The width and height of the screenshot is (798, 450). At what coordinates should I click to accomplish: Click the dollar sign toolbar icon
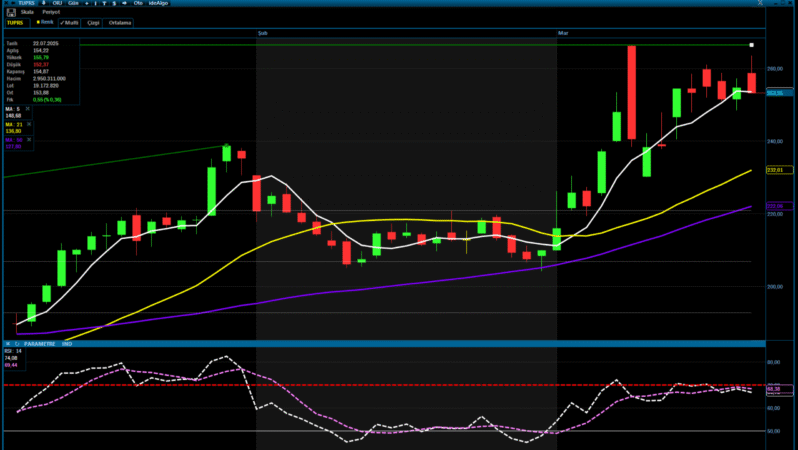pyautogui.click(x=113, y=3)
